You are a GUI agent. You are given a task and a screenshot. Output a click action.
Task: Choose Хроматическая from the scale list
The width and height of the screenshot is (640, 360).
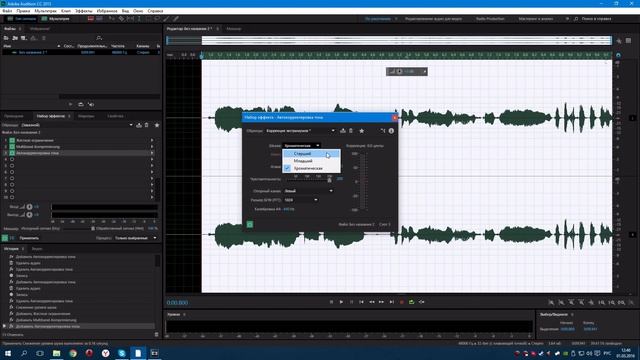click(311, 168)
